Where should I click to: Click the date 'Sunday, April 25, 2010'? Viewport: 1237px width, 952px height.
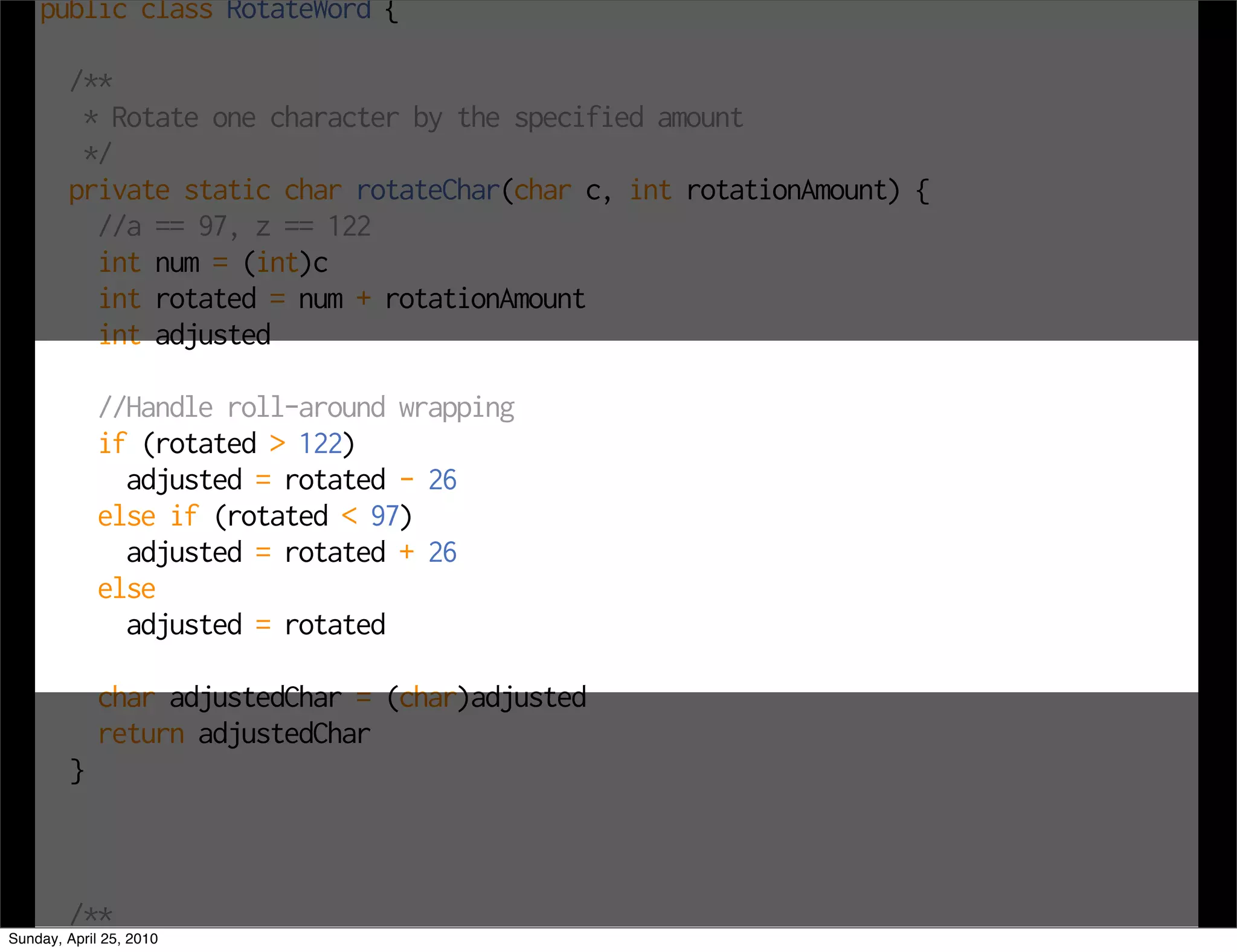pyautogui.click(x=83, y=939)
